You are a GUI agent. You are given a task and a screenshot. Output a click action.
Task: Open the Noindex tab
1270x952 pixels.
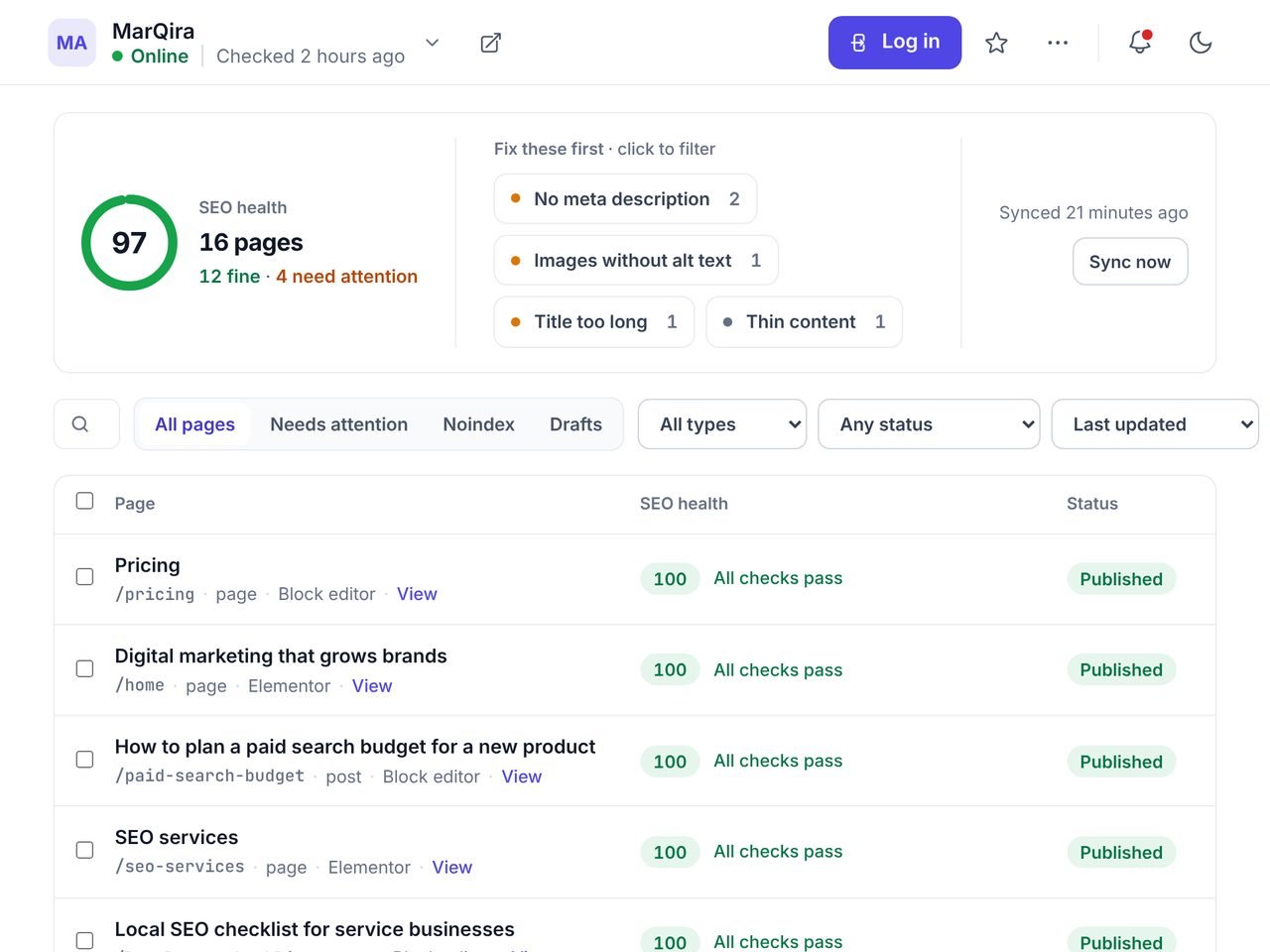479,424
